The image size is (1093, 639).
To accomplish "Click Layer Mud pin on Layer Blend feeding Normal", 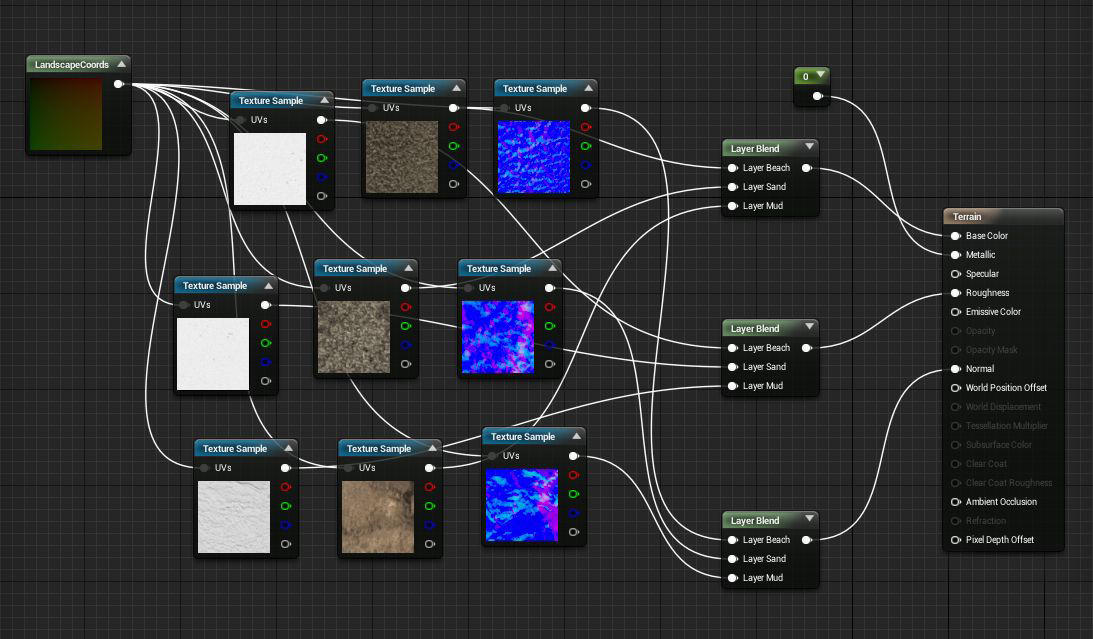I will click(733, 578).
